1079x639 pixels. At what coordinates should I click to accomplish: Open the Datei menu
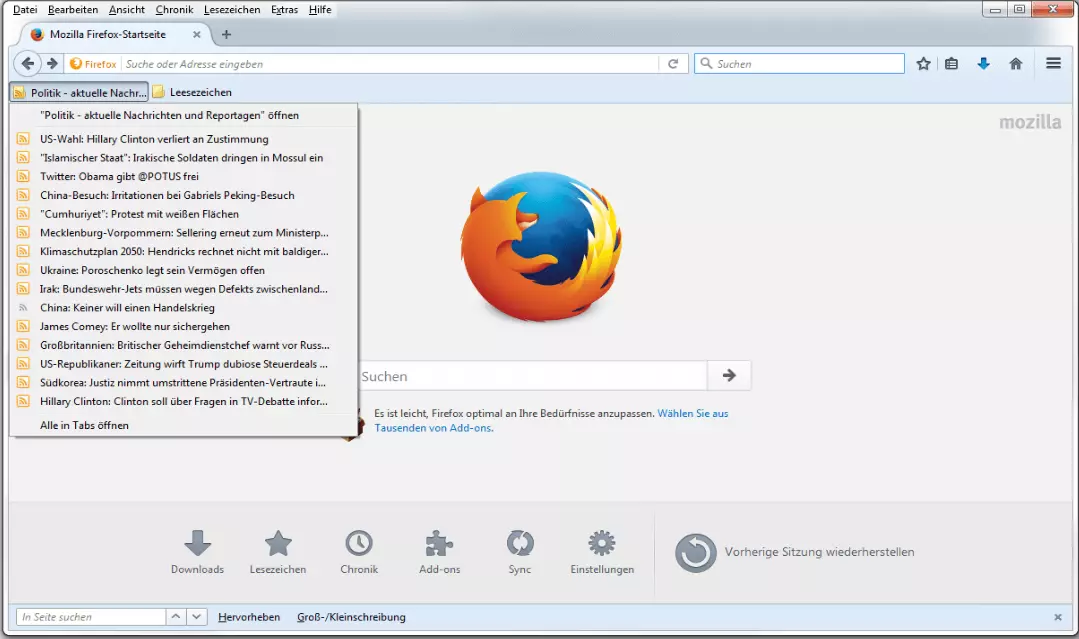(x=25, y=10)
